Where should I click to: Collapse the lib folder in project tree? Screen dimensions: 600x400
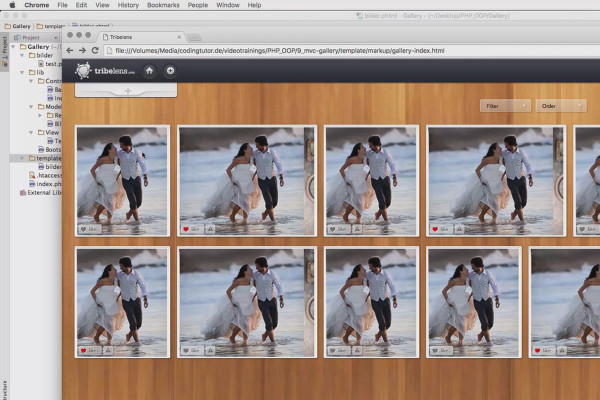22,72
